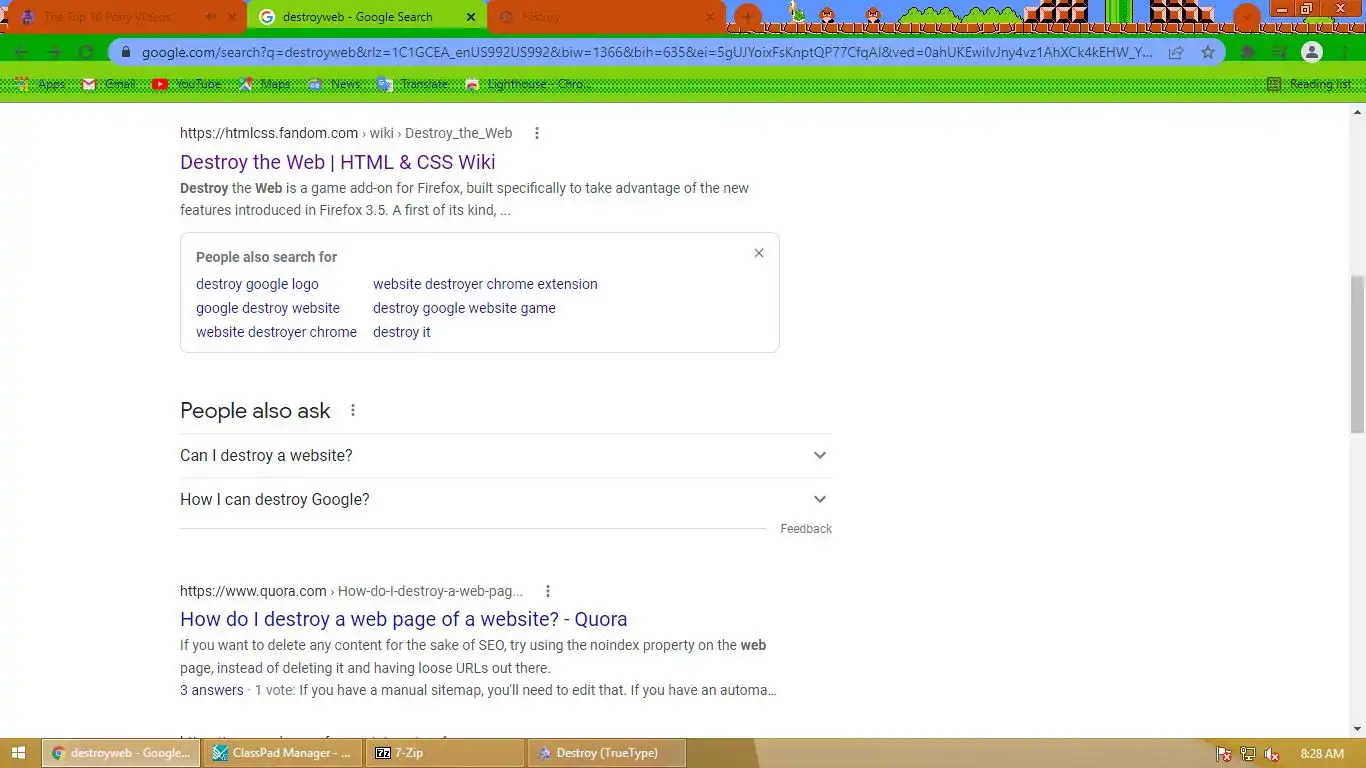Image resolution: width=1366 pixels, height=768 pixels.
Task: Open the Apps shortcut in bookmarks bar
Action: click(x=40, y=84)
